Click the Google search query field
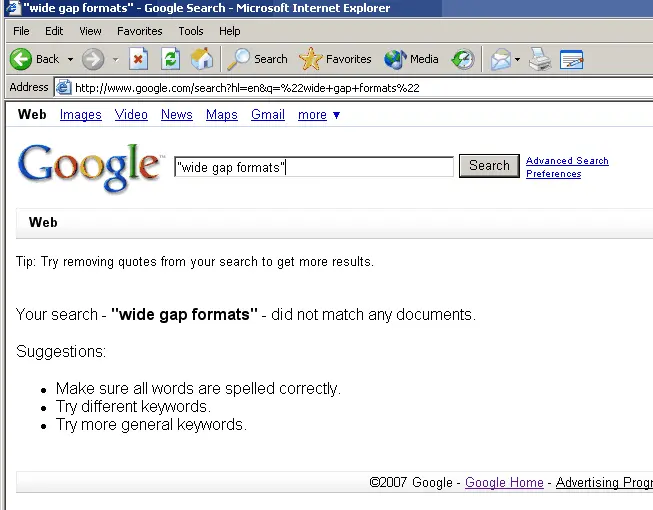Viewport: 653px width, 510px height. click(314, 167)
